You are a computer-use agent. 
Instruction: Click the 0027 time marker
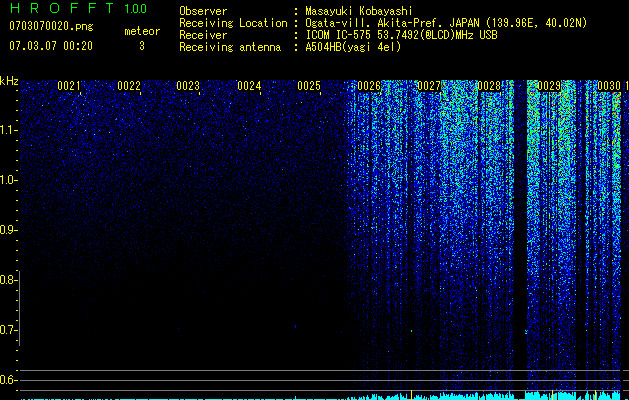pos(429,86)
